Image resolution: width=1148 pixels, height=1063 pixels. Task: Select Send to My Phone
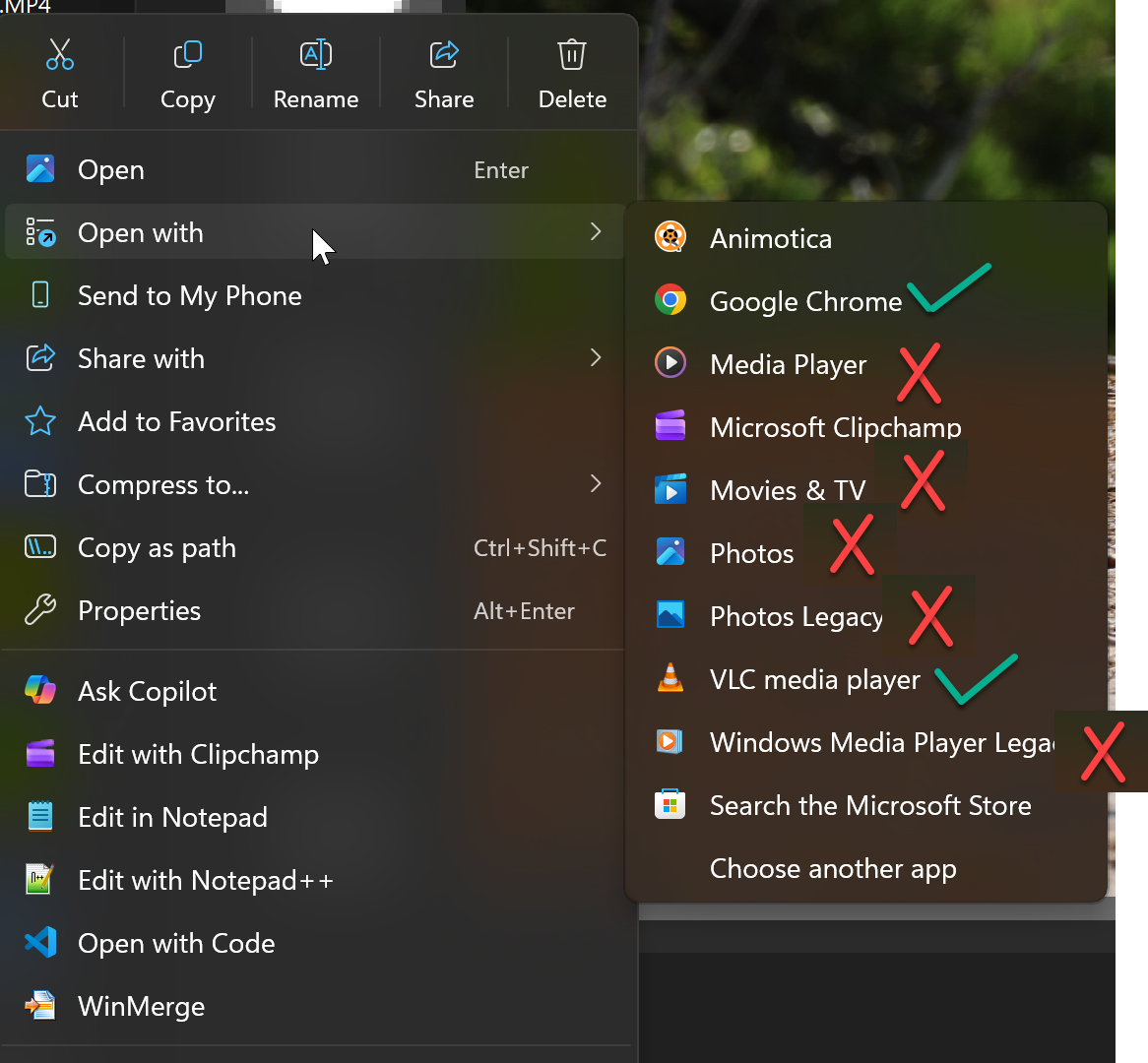(315, 295)
